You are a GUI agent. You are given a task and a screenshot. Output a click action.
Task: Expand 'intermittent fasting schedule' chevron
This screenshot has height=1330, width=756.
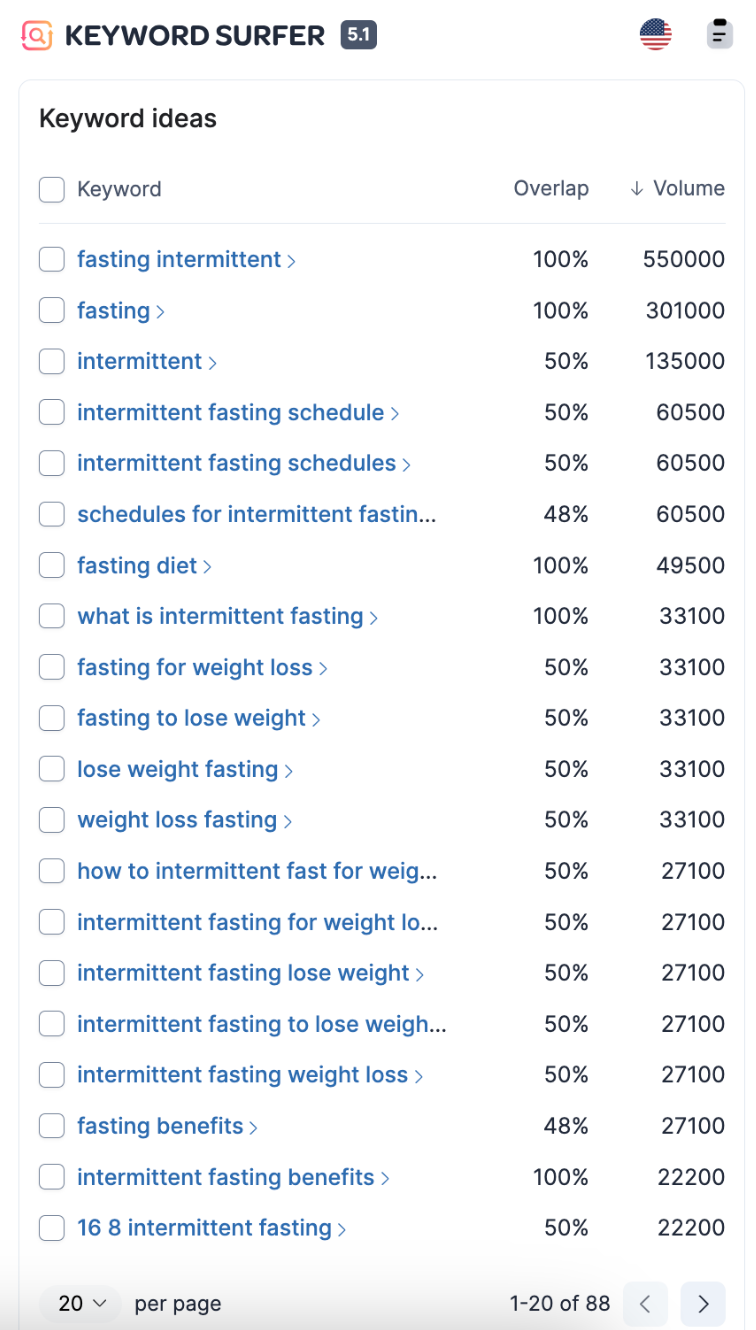tap(395, 414)
